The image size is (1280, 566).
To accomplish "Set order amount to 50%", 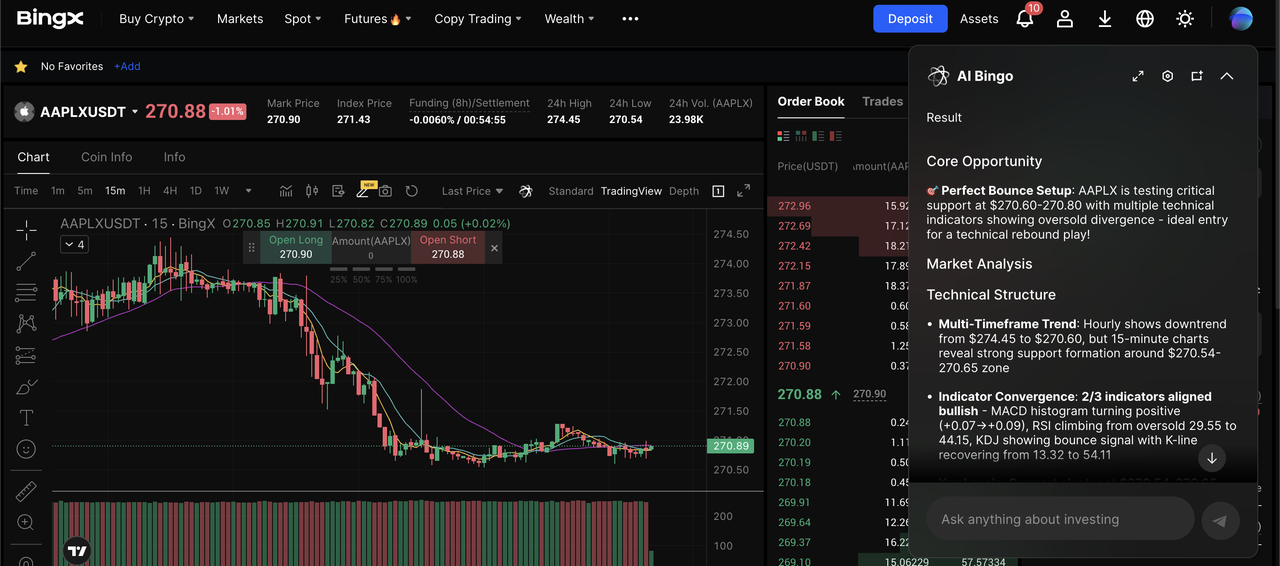I will pos(361,279).
